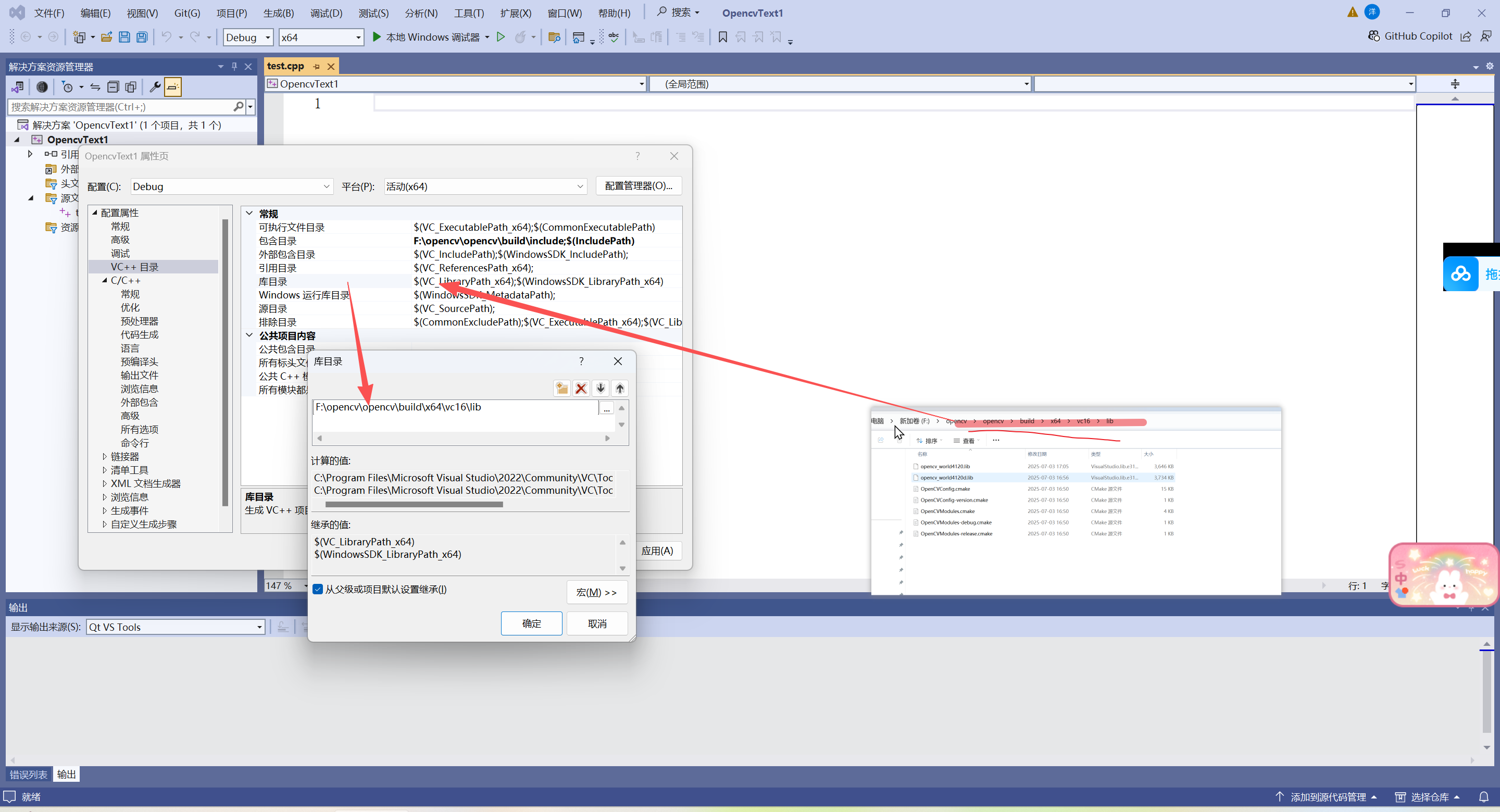This screenshot has width=1500, height=812.
Task: Select opencv_world4120d.lib in Explorer window
Action: click(946, 478)
